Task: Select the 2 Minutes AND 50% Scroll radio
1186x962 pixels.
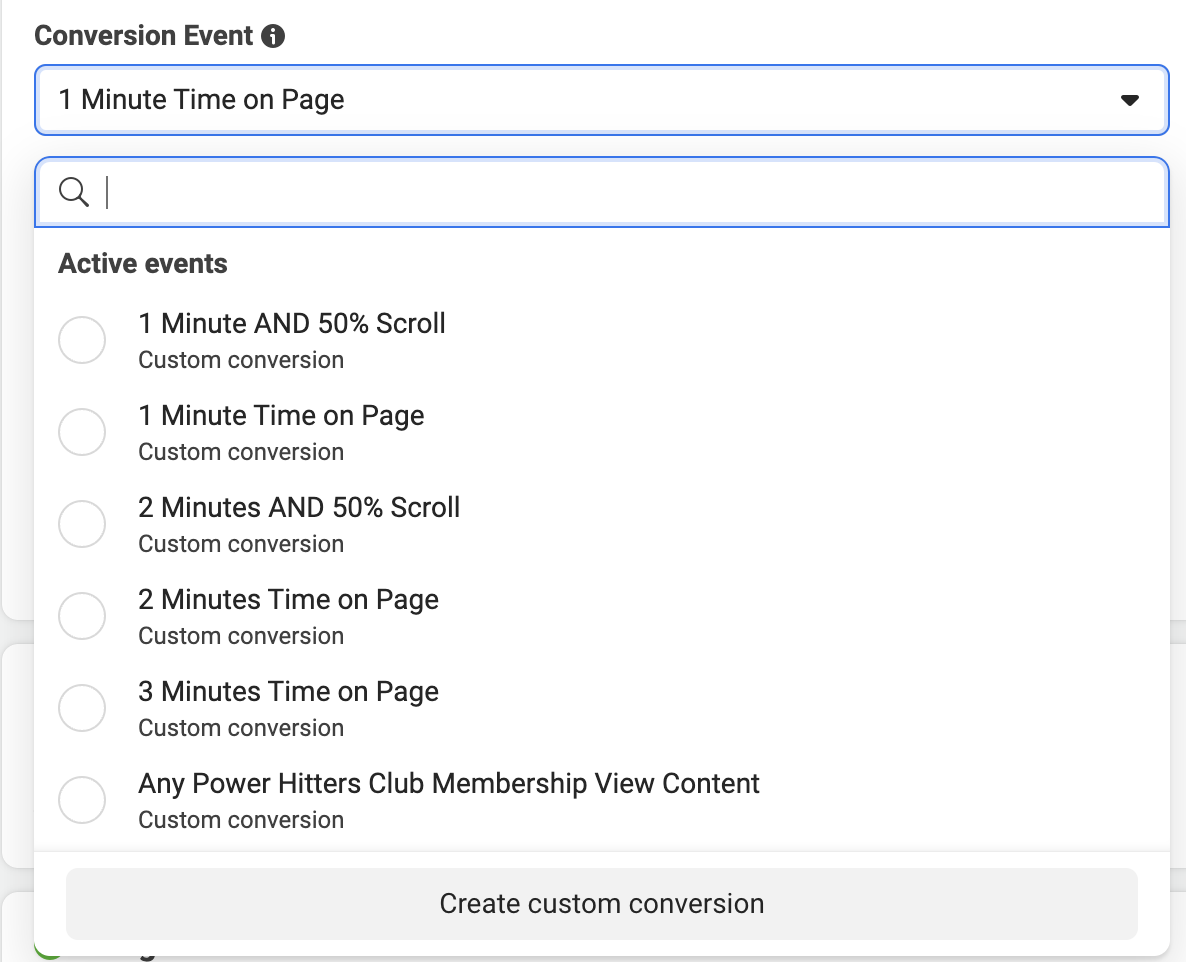Action: coord(82,523)
